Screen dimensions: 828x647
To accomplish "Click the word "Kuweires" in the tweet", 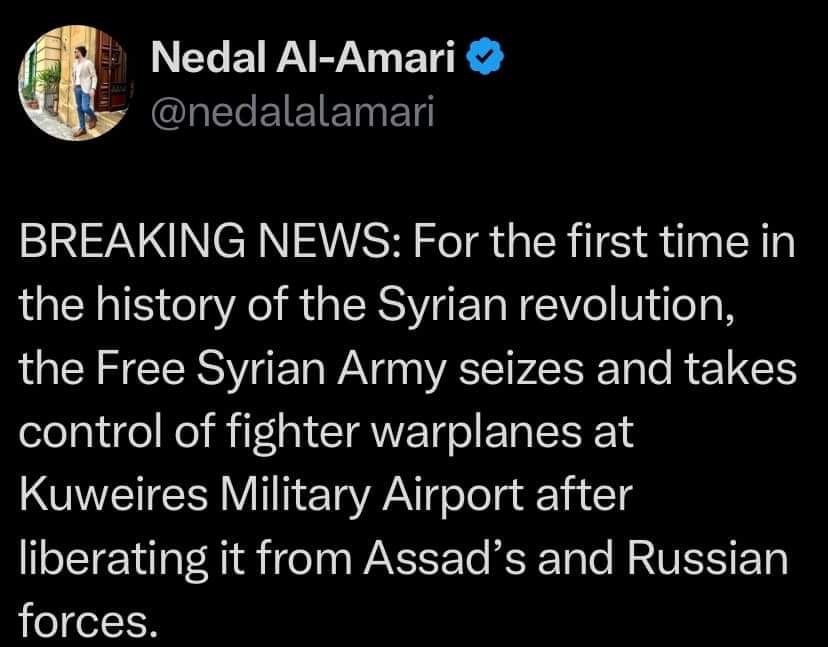I will tap(114, 495).
